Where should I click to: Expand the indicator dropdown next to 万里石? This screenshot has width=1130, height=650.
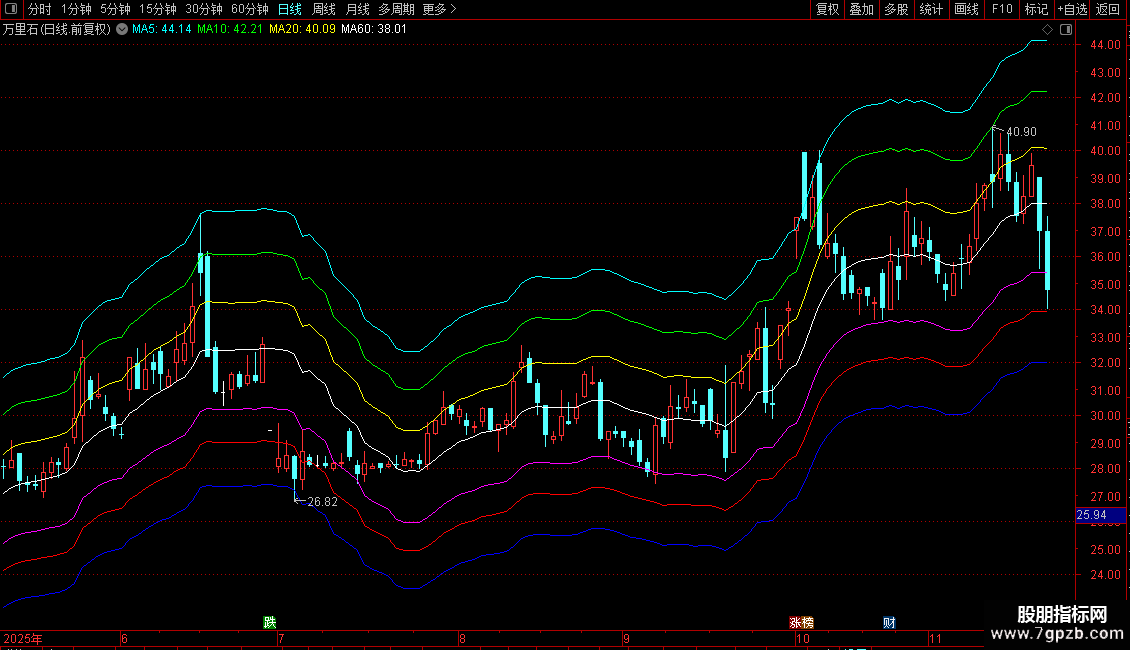click(122, 29)
